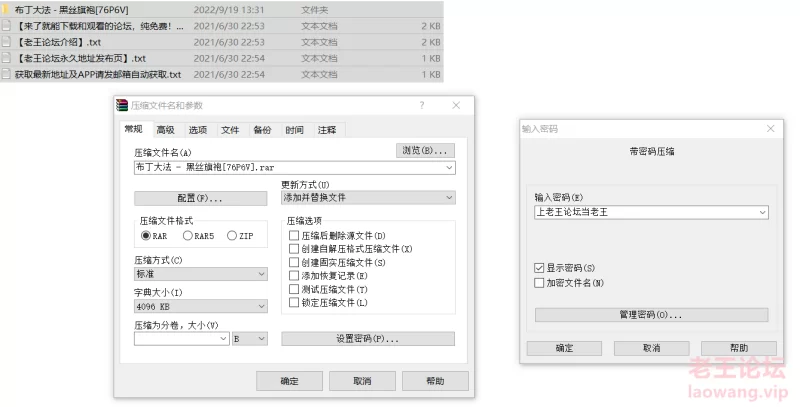The image size is (800, 407).
Task: Enable 锁定压缩文件 option
Action: coord(293,302)
